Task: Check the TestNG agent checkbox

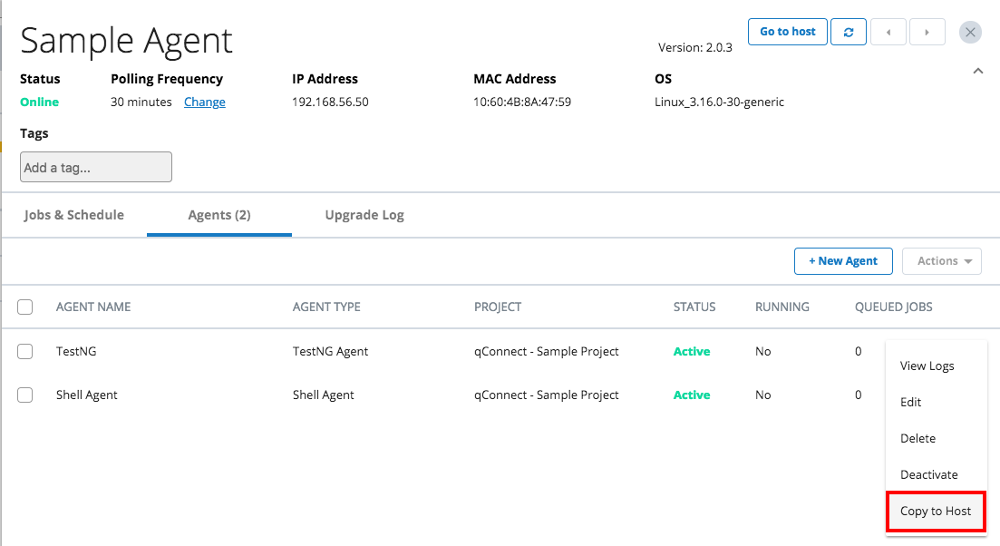Action: click(x=25, y=351)
